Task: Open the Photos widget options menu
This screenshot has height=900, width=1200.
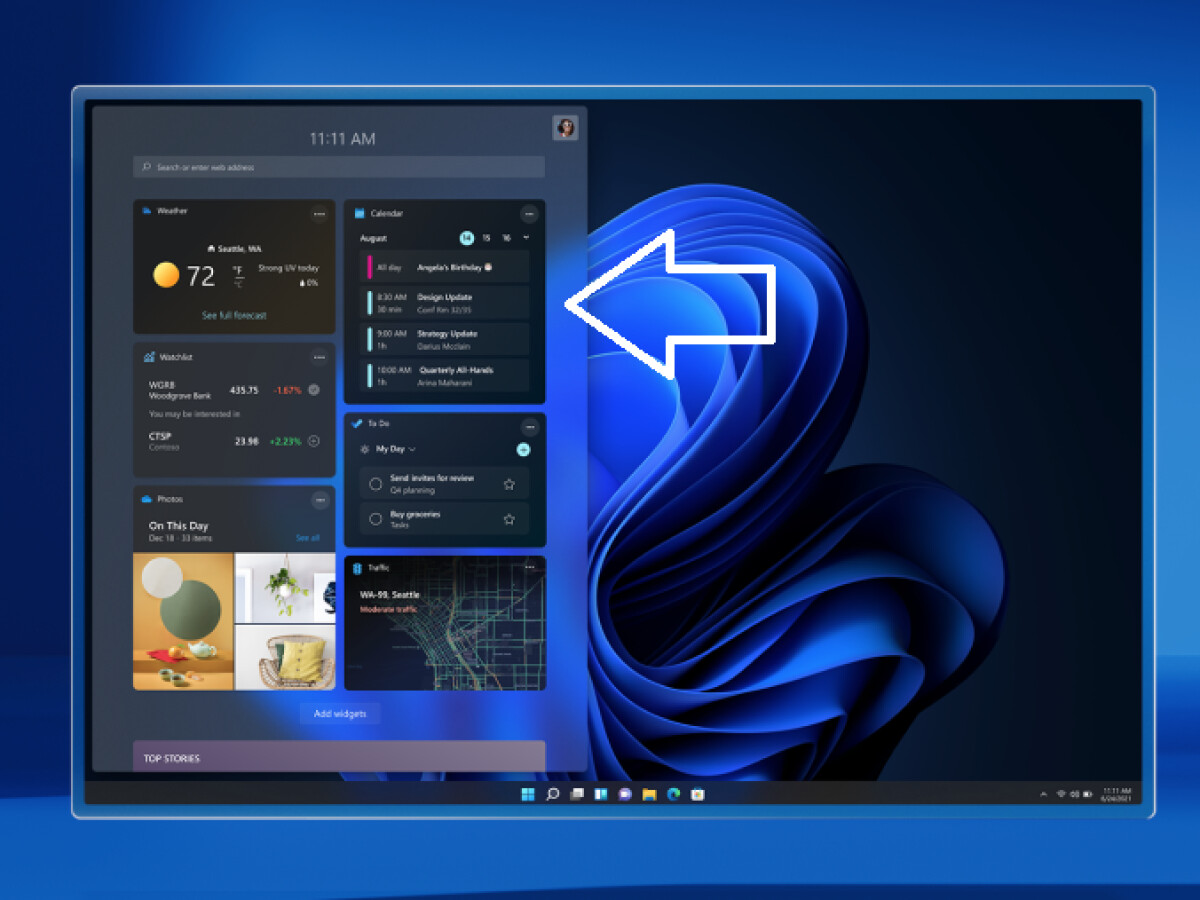Action: pyautogui.click(x=320, y=500)
